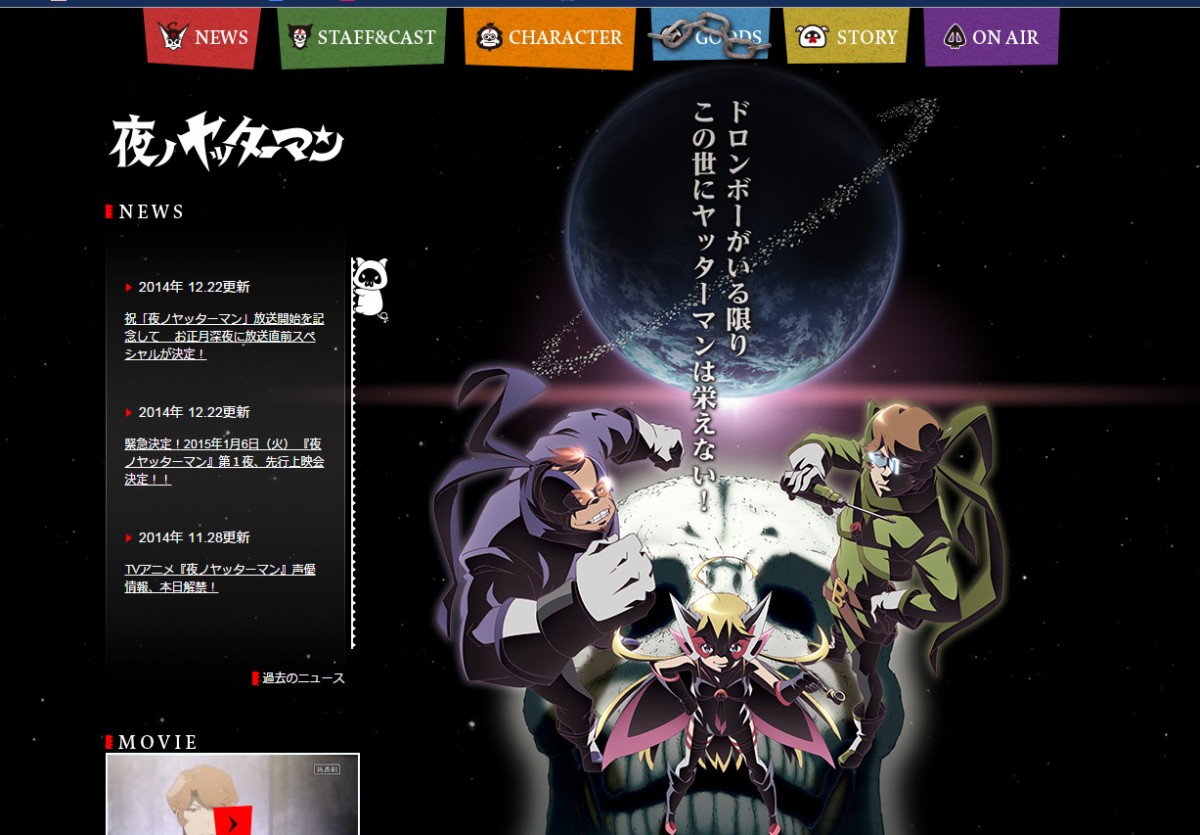The image size is (1200, 835).
Task: Switch to the STORY navigation tab
Action: (846, 37)
